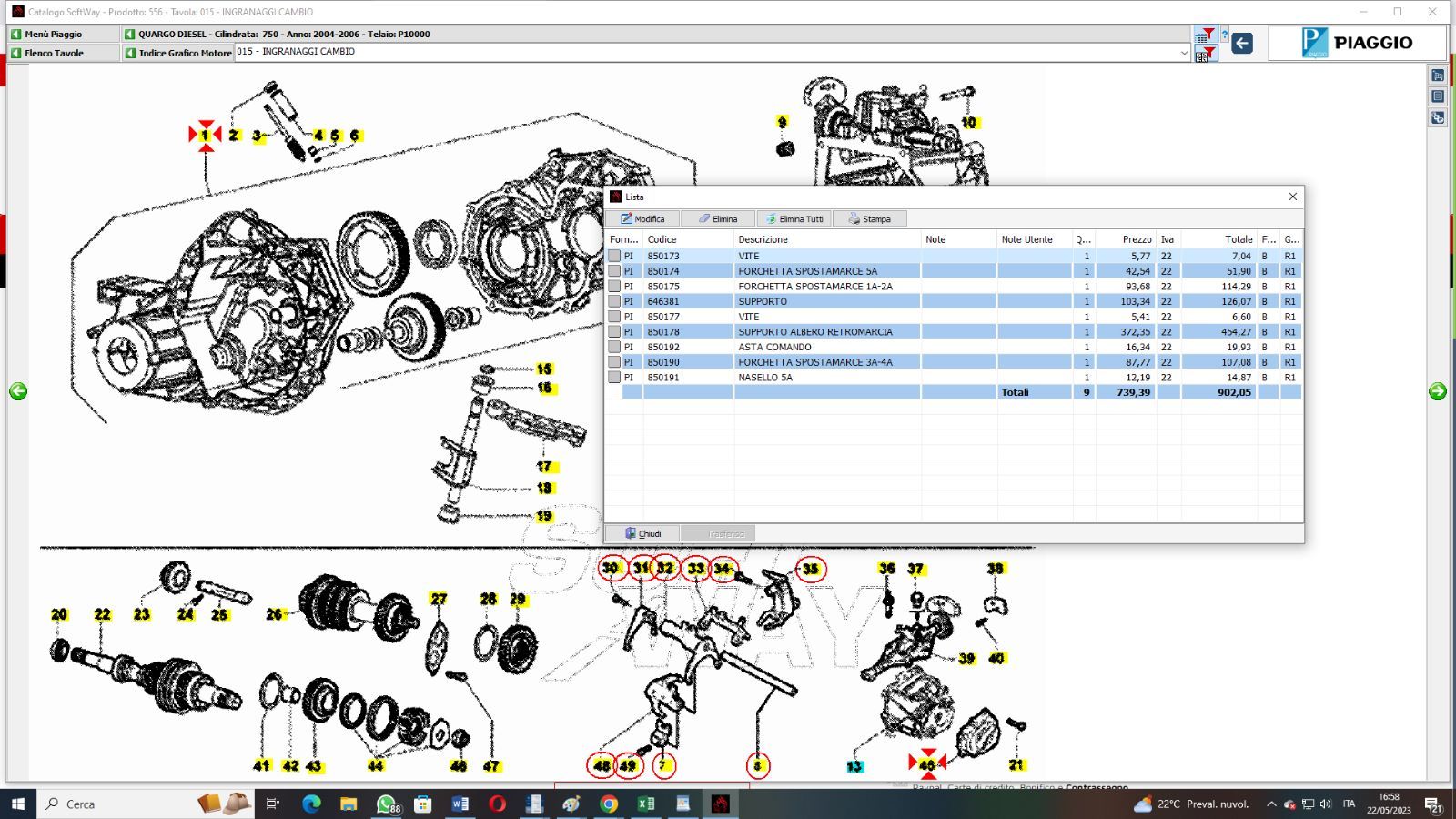Open WhatsApp from the taskbar

click(x=387, y=804)
